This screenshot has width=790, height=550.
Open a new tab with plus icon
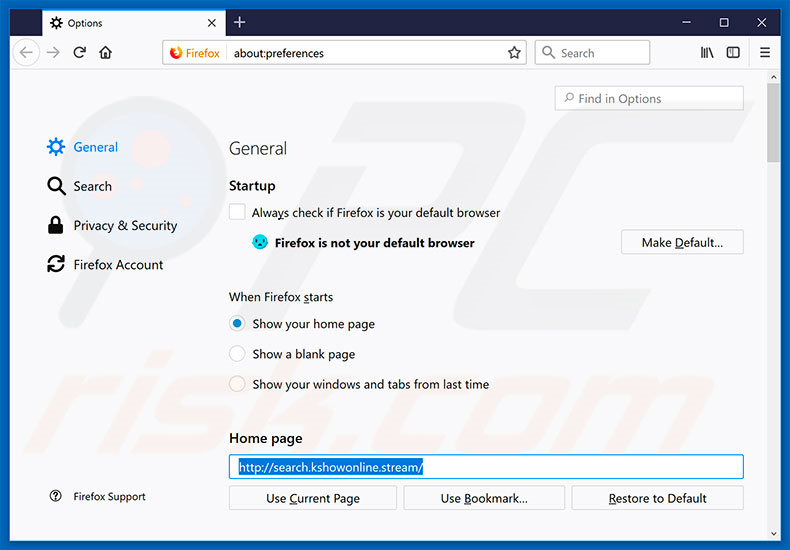coord(240,22)
